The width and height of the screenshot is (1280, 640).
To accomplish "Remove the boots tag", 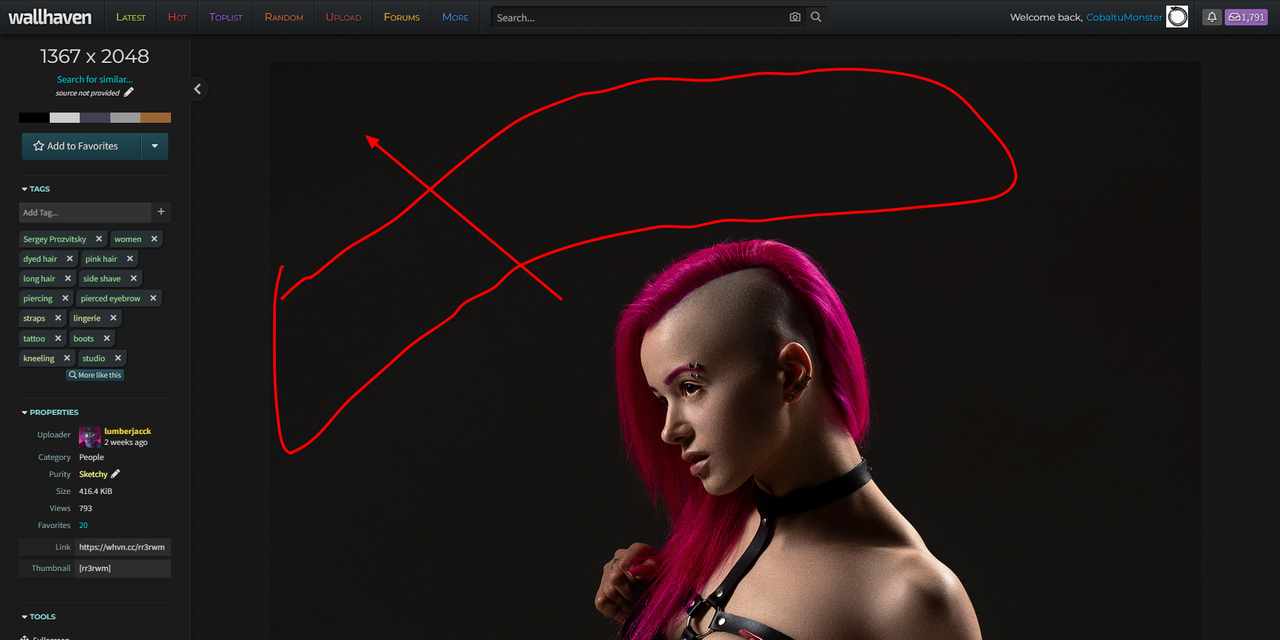I will pos(107,338).
